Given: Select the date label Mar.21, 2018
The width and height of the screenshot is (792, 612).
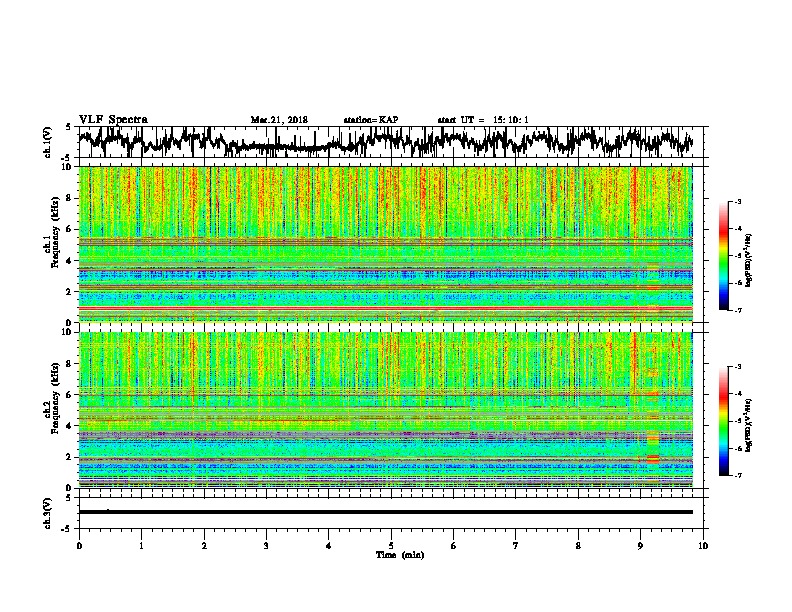Looking at the screenshot, I should (x=279, y=120).
